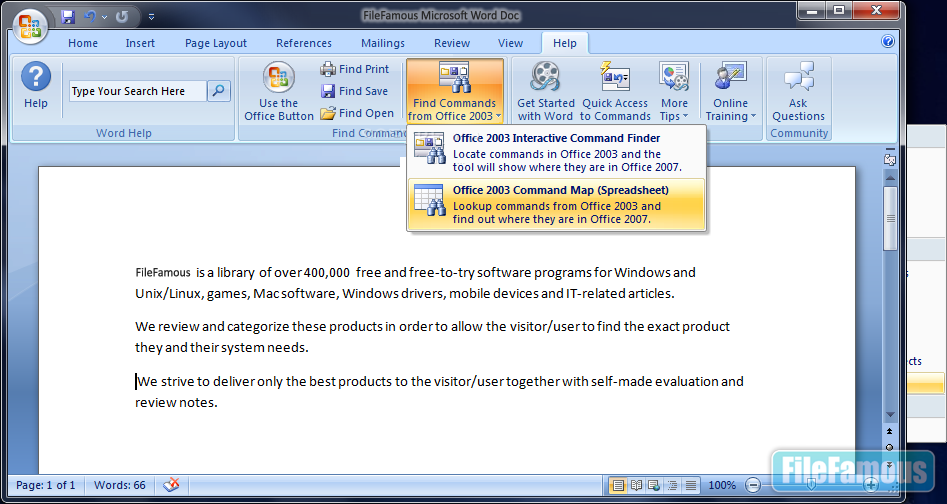
Task: Switch to the Review tab
Action: tap(452, 43)
